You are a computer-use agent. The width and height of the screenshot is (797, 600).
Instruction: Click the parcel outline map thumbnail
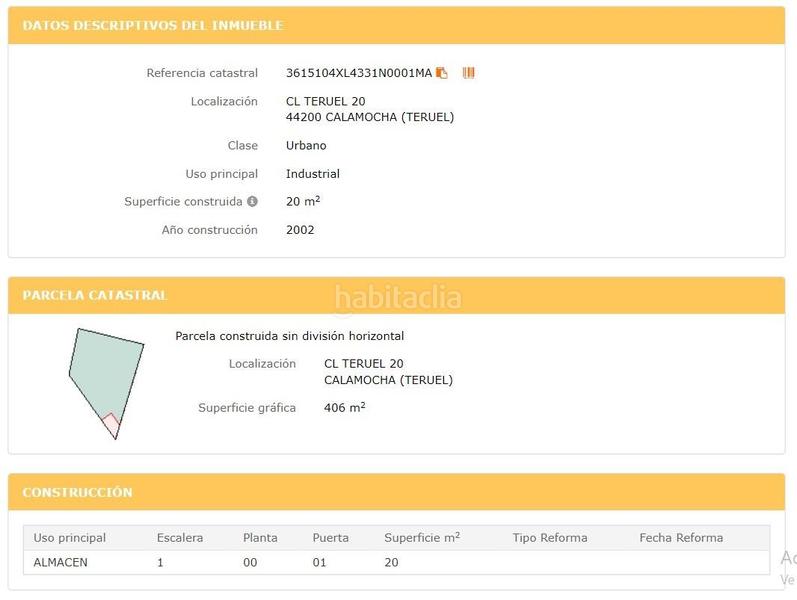click(105, 380)
